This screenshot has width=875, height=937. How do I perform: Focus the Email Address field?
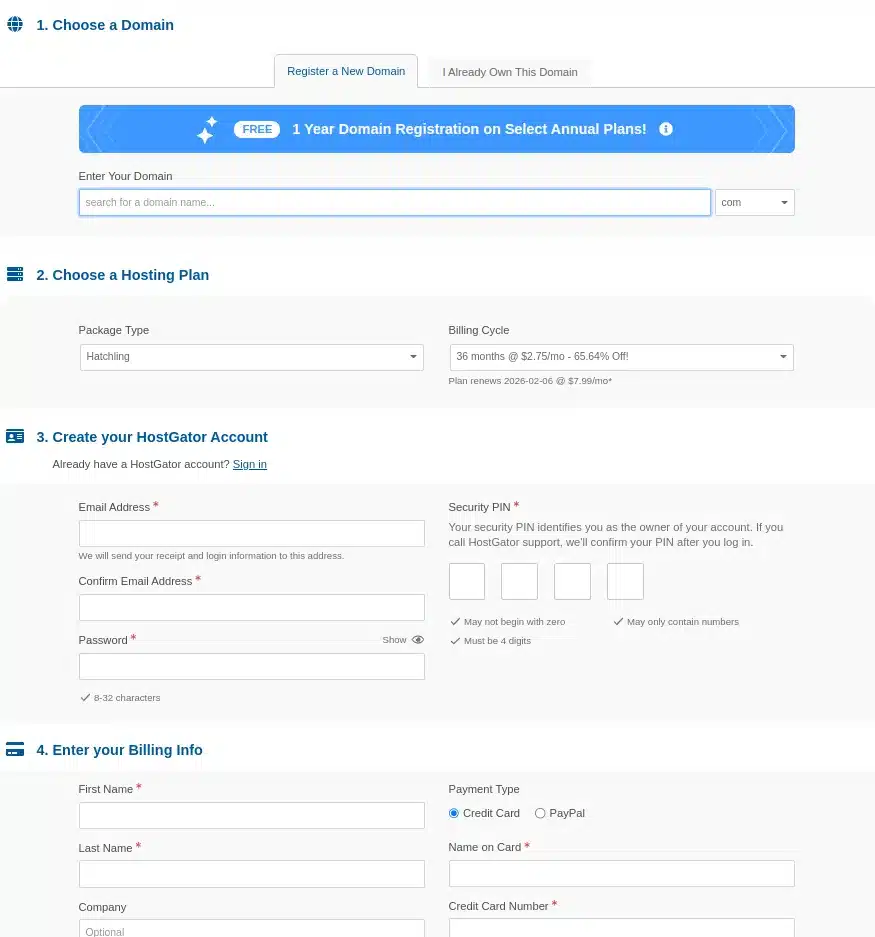(x=252, y=534)
